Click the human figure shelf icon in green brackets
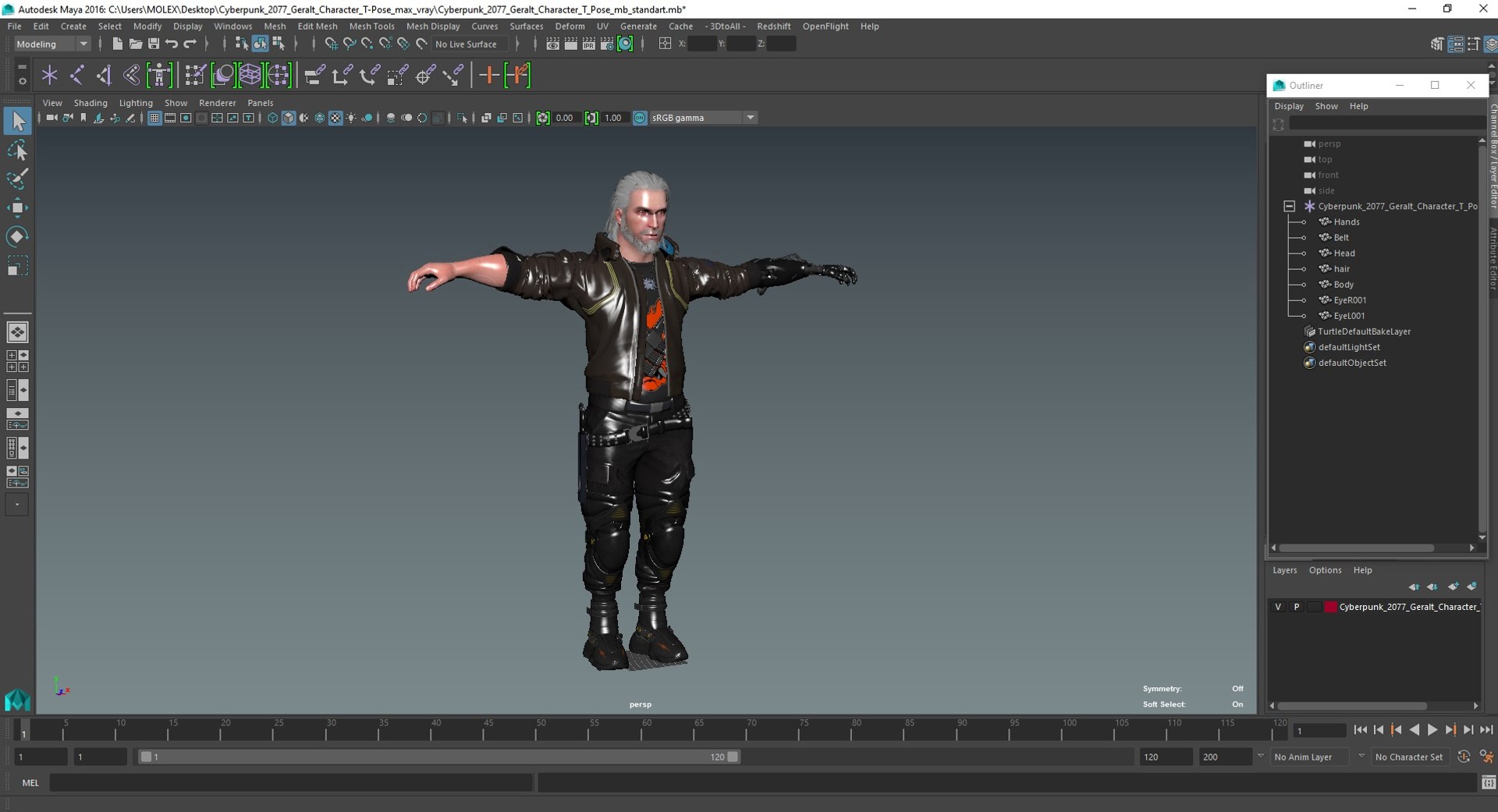 (x=159, y=75)
